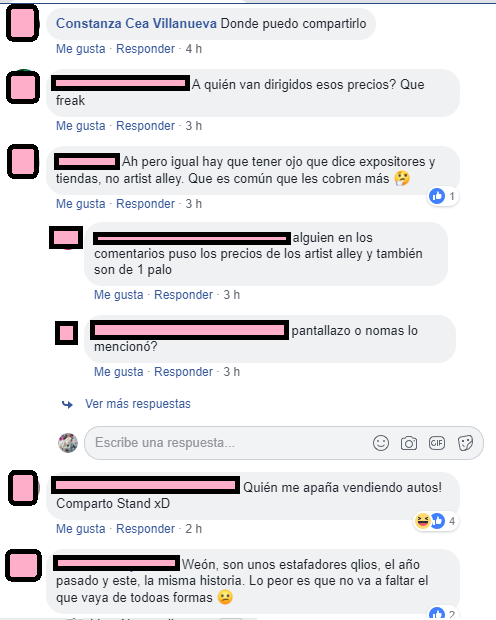496x620 pixels.
Task: Expand Ver más respuestas replies
Action: pyautogui.click(x=138, y=404)
